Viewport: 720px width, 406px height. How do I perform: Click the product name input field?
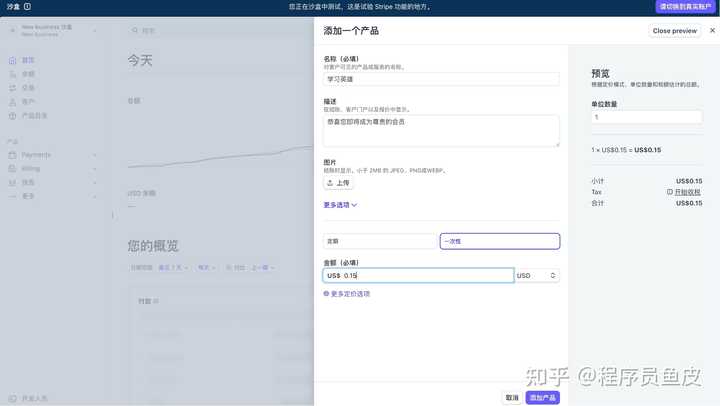[x=441, y=79]
